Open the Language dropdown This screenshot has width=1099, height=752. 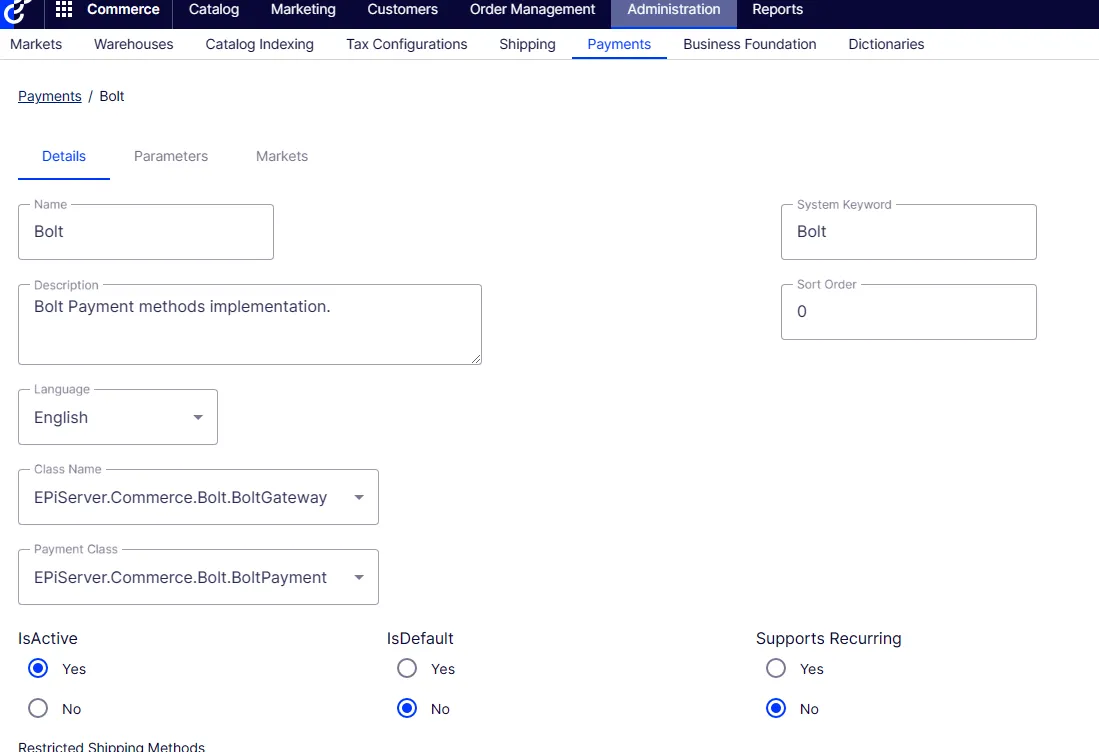pos(118,417)
